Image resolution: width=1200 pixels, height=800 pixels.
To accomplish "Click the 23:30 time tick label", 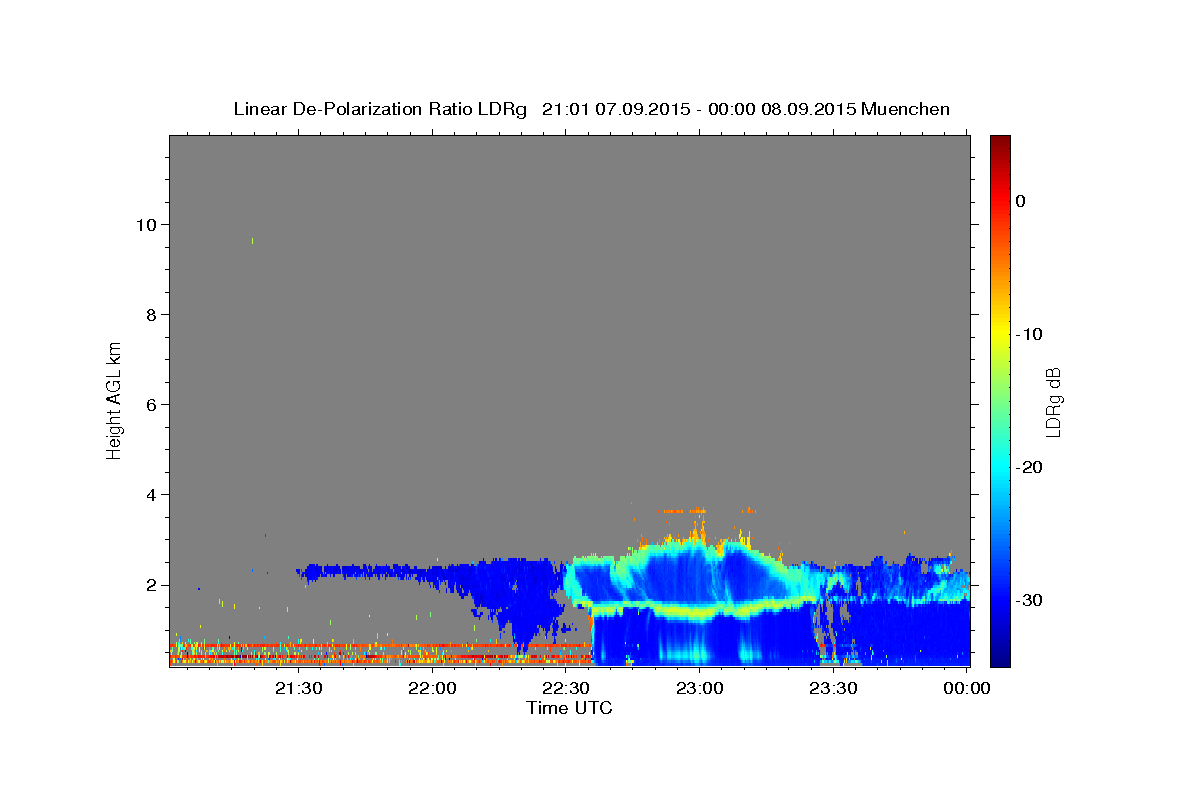I will [833, 688].
